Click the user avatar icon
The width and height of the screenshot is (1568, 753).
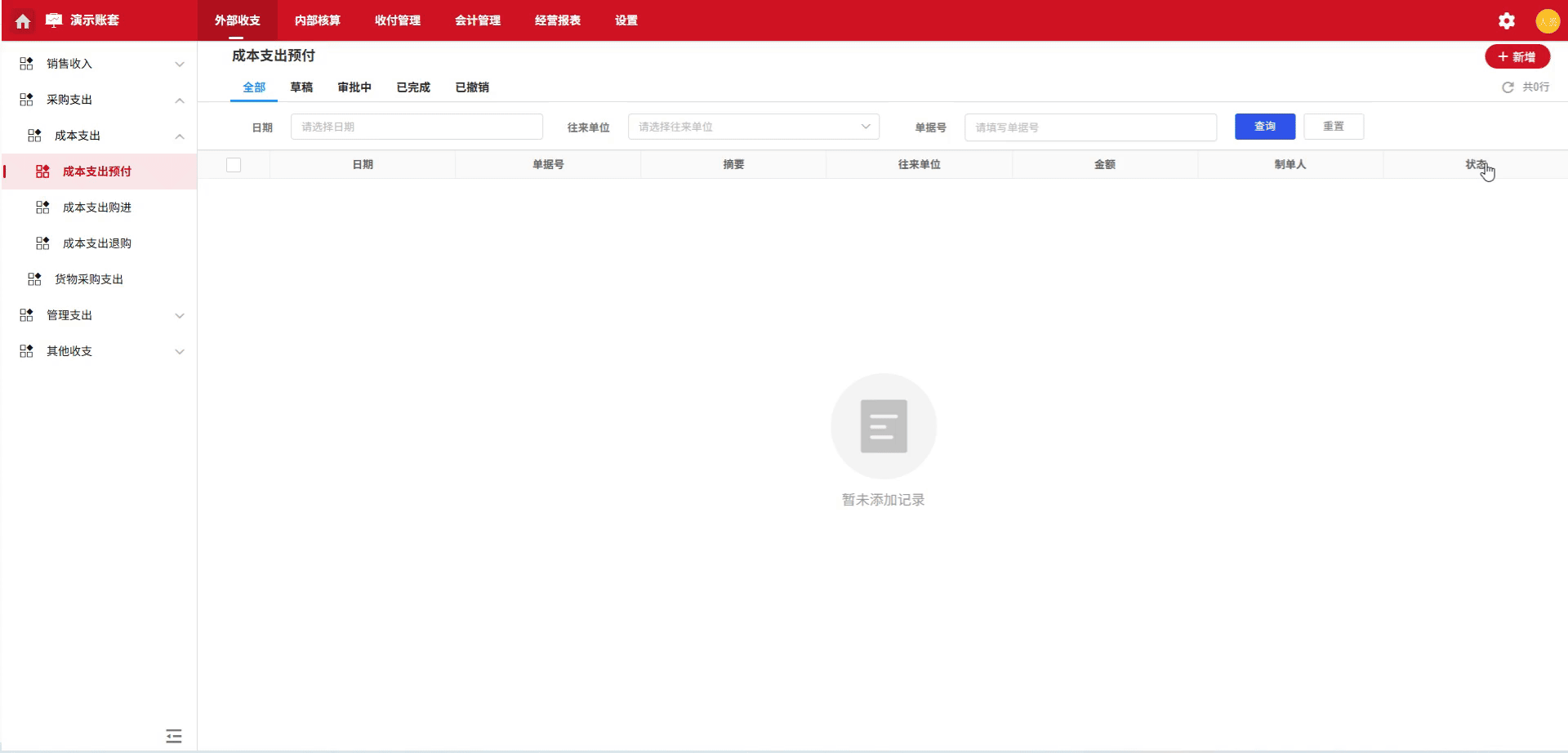[x=1548, y=20]
